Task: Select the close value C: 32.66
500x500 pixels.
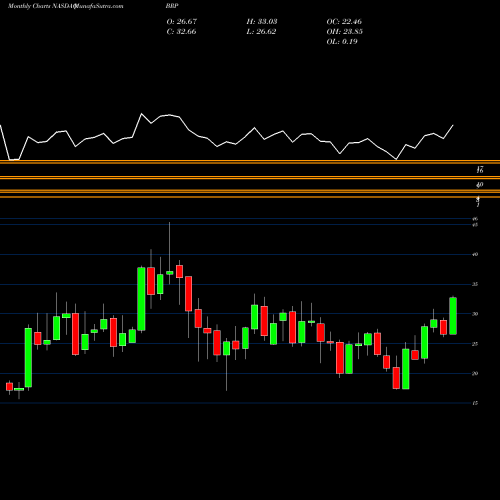Action: coord(181,32)
